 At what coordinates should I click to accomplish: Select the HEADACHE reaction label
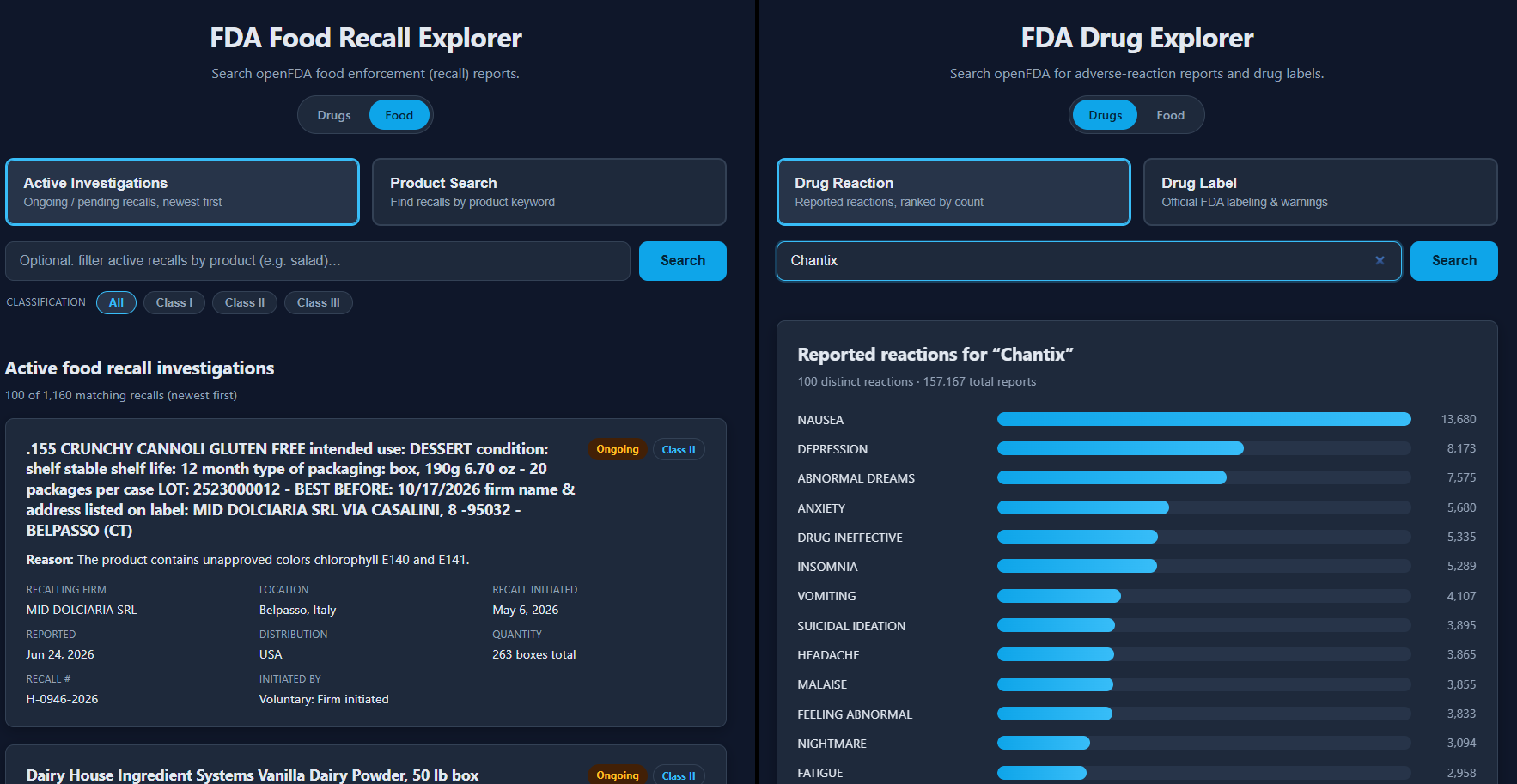pos(828,655)
